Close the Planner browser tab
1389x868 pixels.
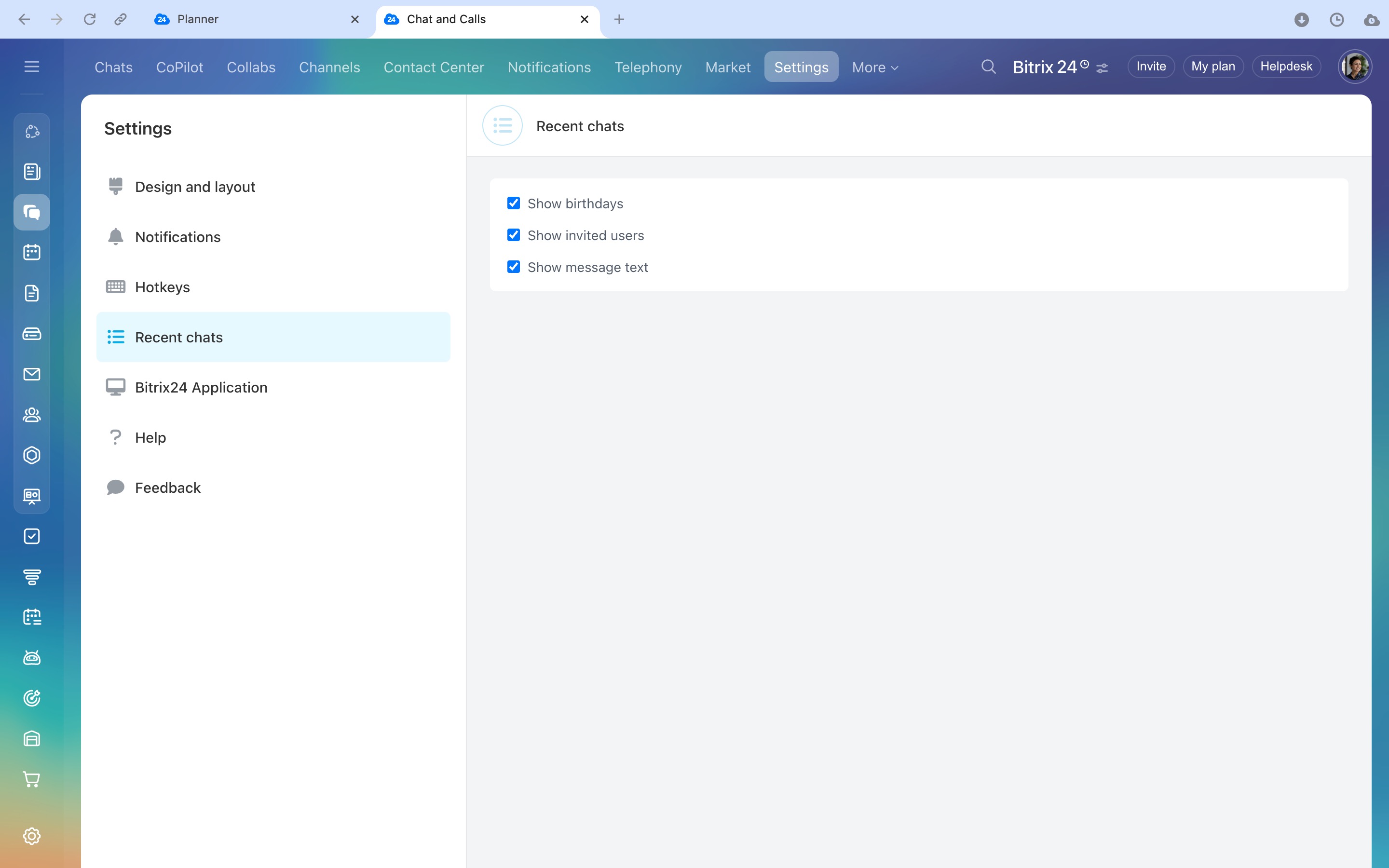click(354, 19)
